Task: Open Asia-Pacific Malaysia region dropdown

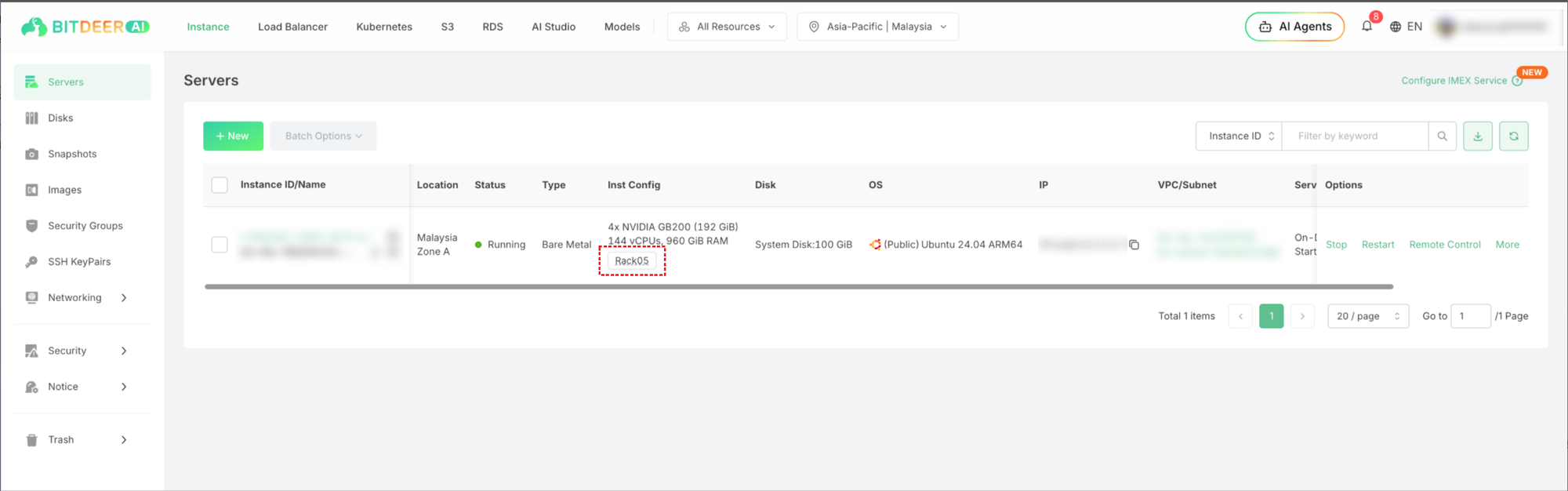Action: (x=877, y=27)
